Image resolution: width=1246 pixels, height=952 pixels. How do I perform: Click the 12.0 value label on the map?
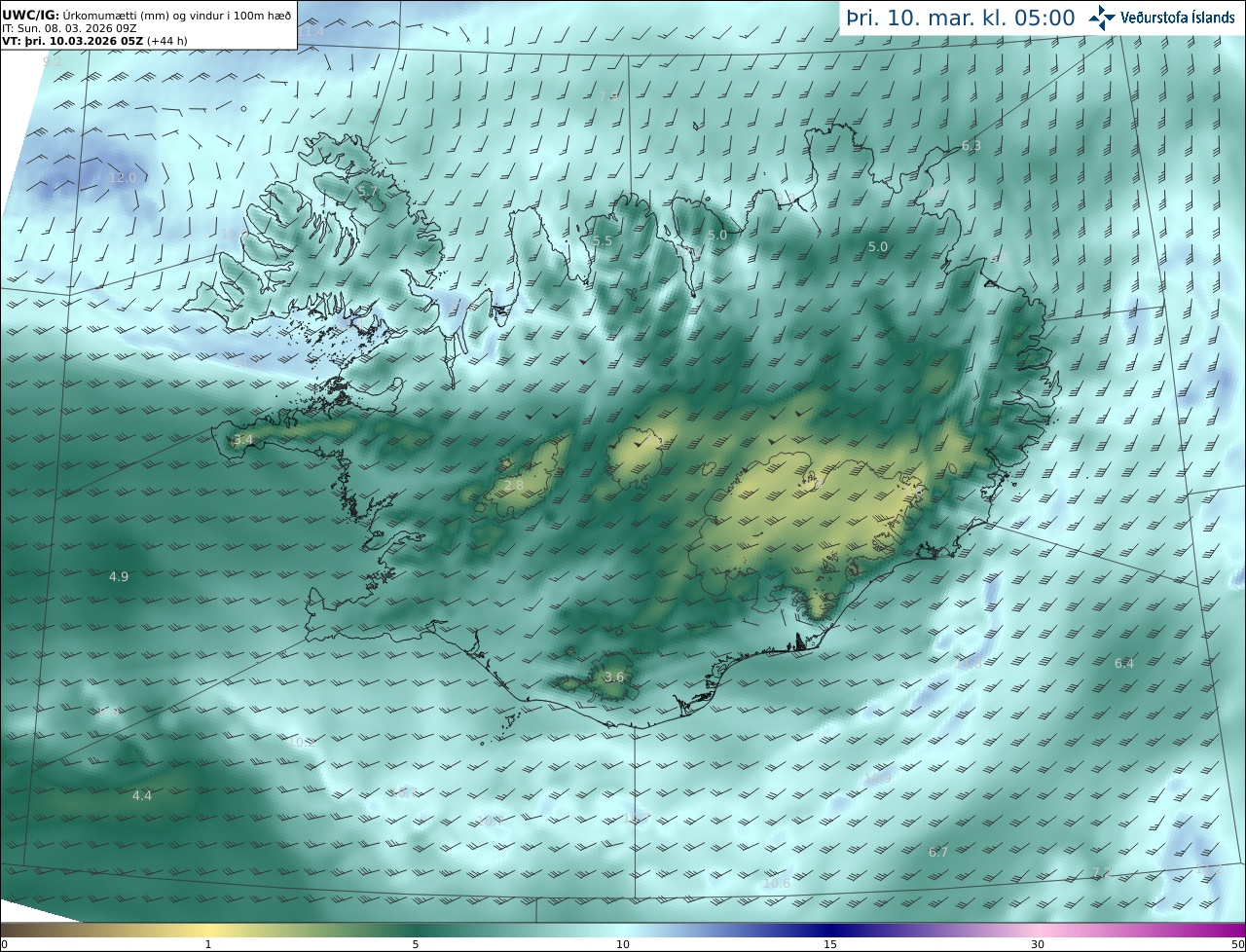point(123,177)
